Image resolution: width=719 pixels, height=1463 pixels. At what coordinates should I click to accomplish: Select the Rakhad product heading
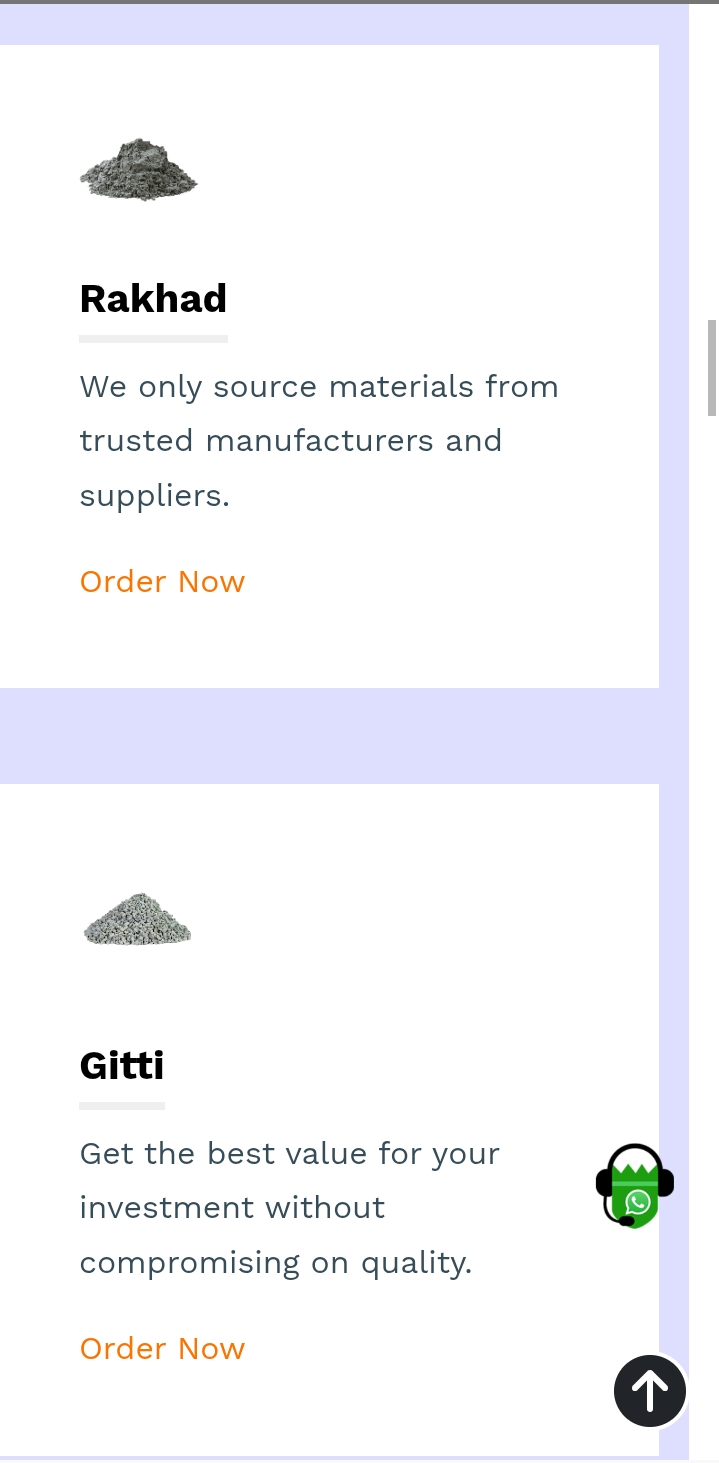153,299
